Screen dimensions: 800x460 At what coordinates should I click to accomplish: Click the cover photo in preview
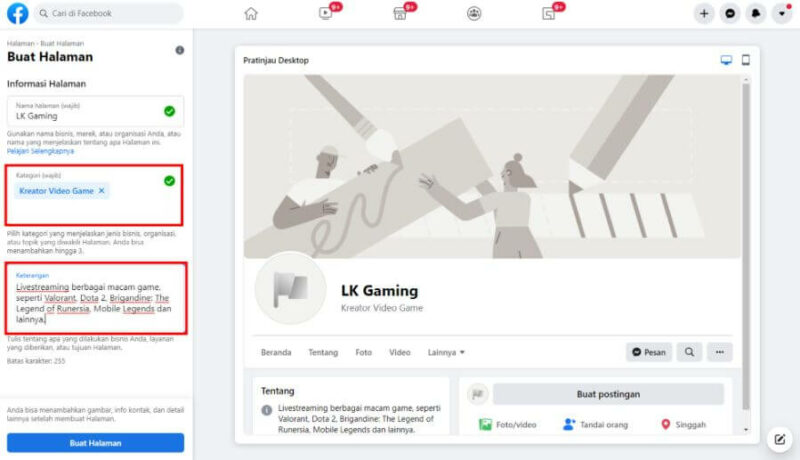(492, 166)
